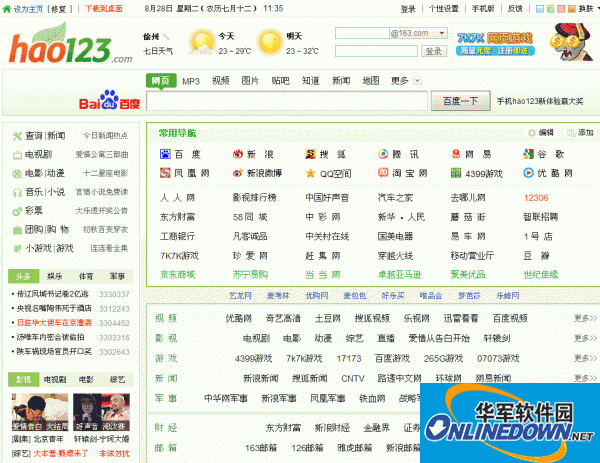This screenshot has width=600, height=463.
Task: Click the email username input field
Action: pyautogui.click(x=362, y=33)
